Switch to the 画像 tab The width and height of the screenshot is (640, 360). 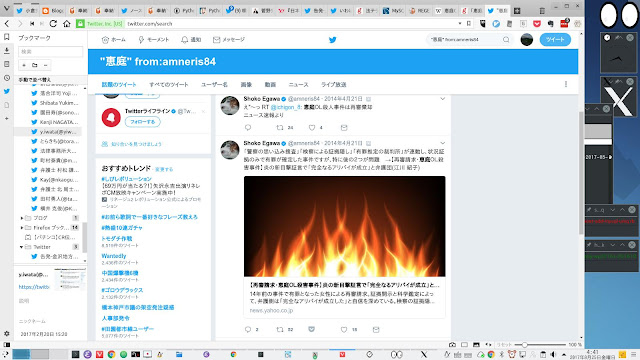click(x=246, y=84)
